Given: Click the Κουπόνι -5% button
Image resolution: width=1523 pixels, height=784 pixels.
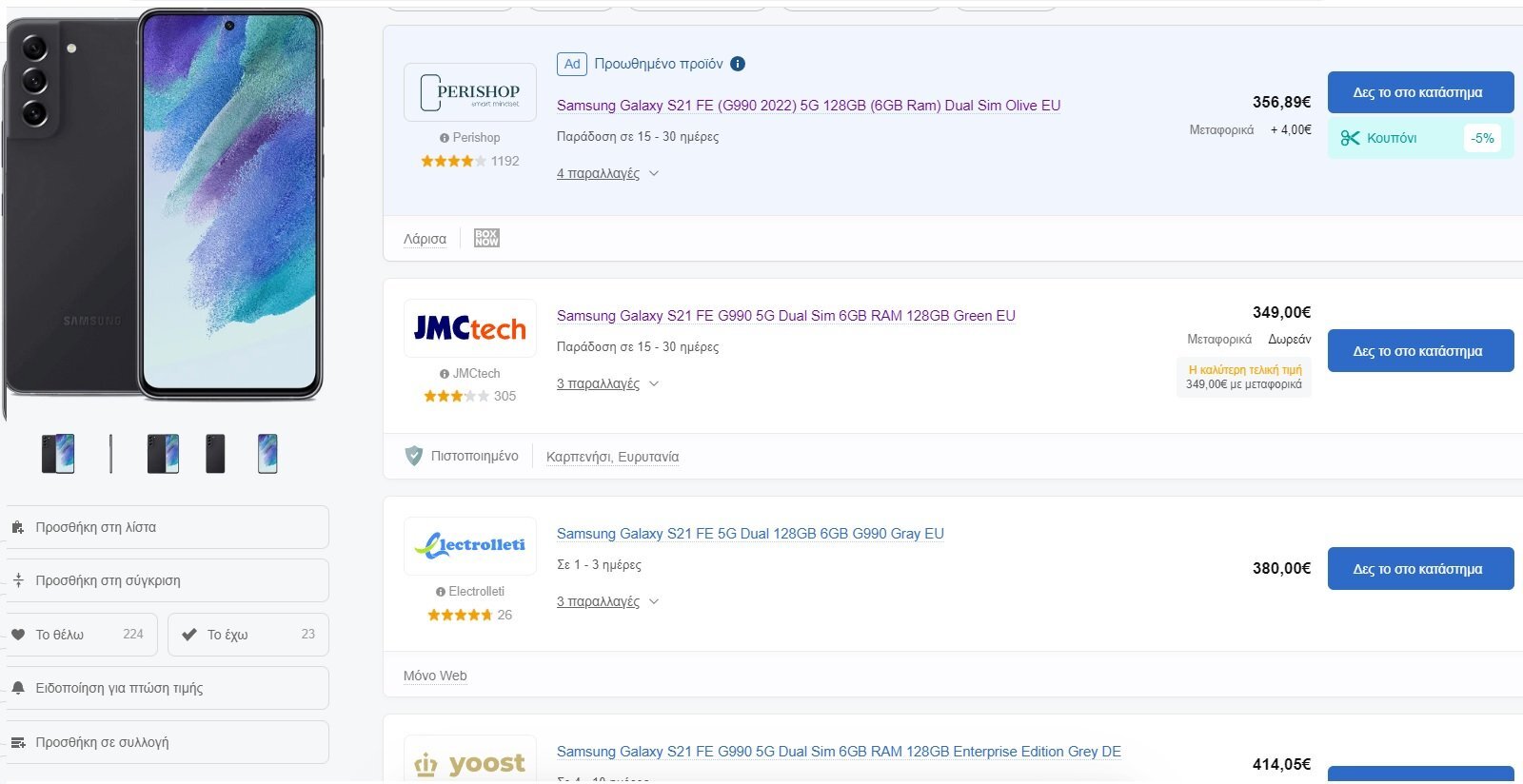Looking at the screenshot, I should tap(1420, 138).
